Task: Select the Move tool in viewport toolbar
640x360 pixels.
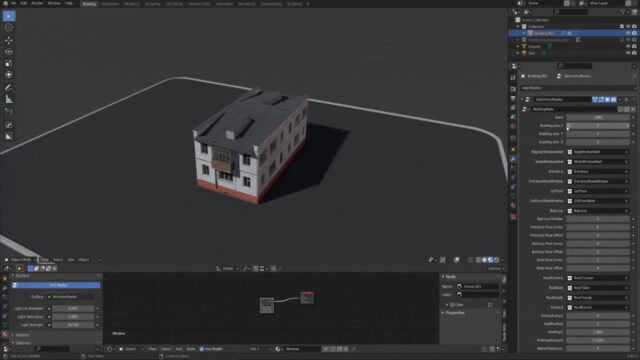Action: [x=9, y=40]
